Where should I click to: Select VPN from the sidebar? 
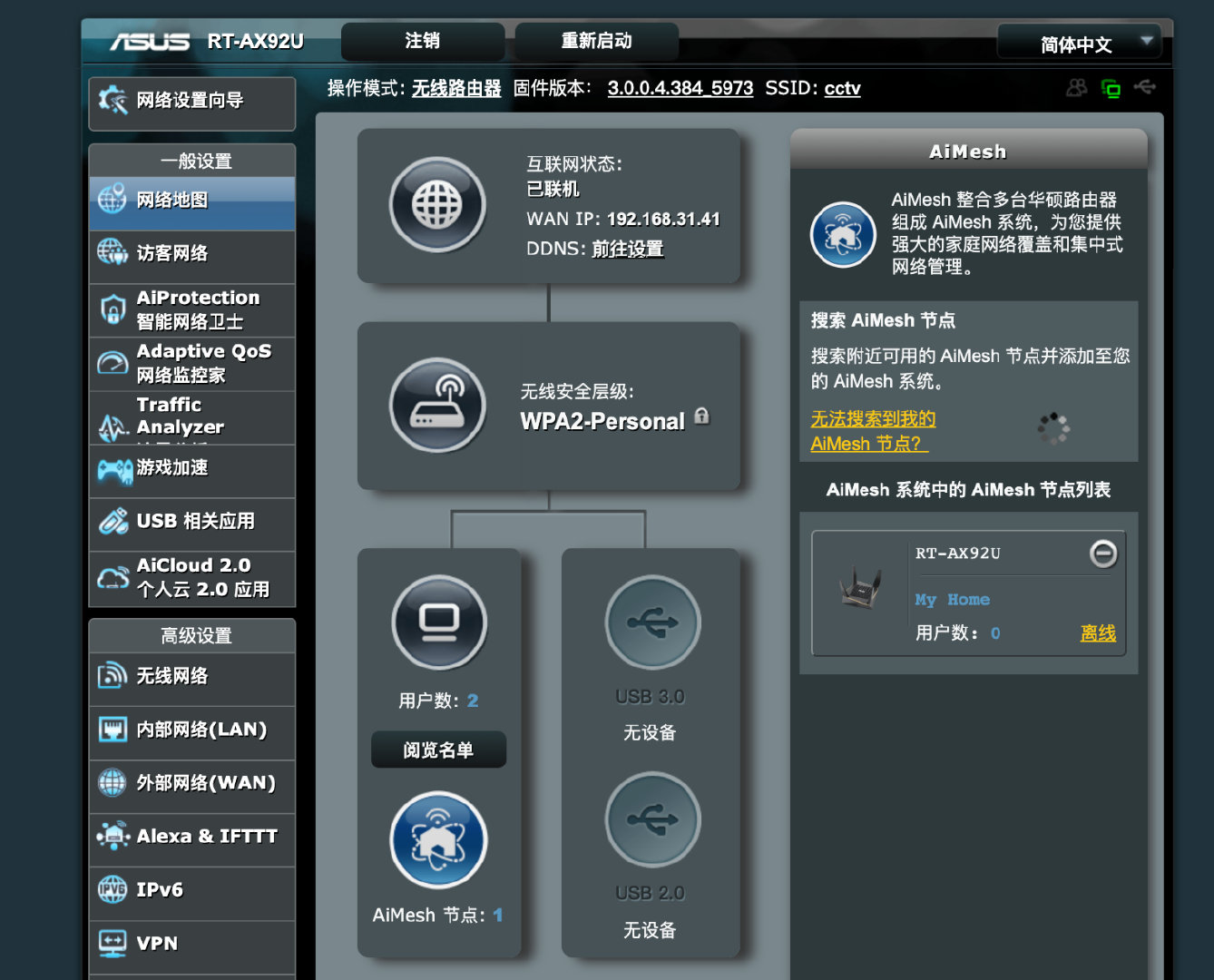tap(191, 944)
